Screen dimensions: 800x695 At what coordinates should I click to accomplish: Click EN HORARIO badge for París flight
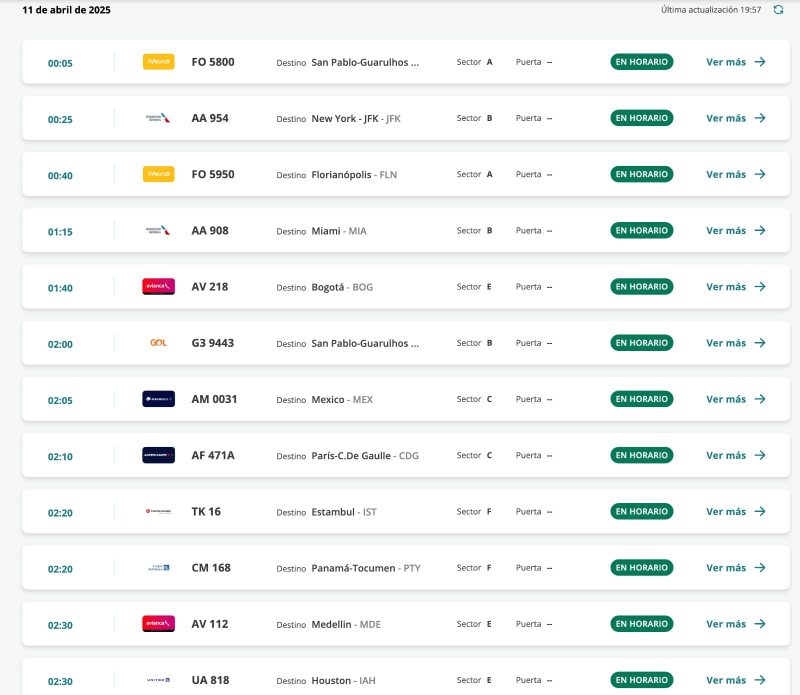point(641,455)
